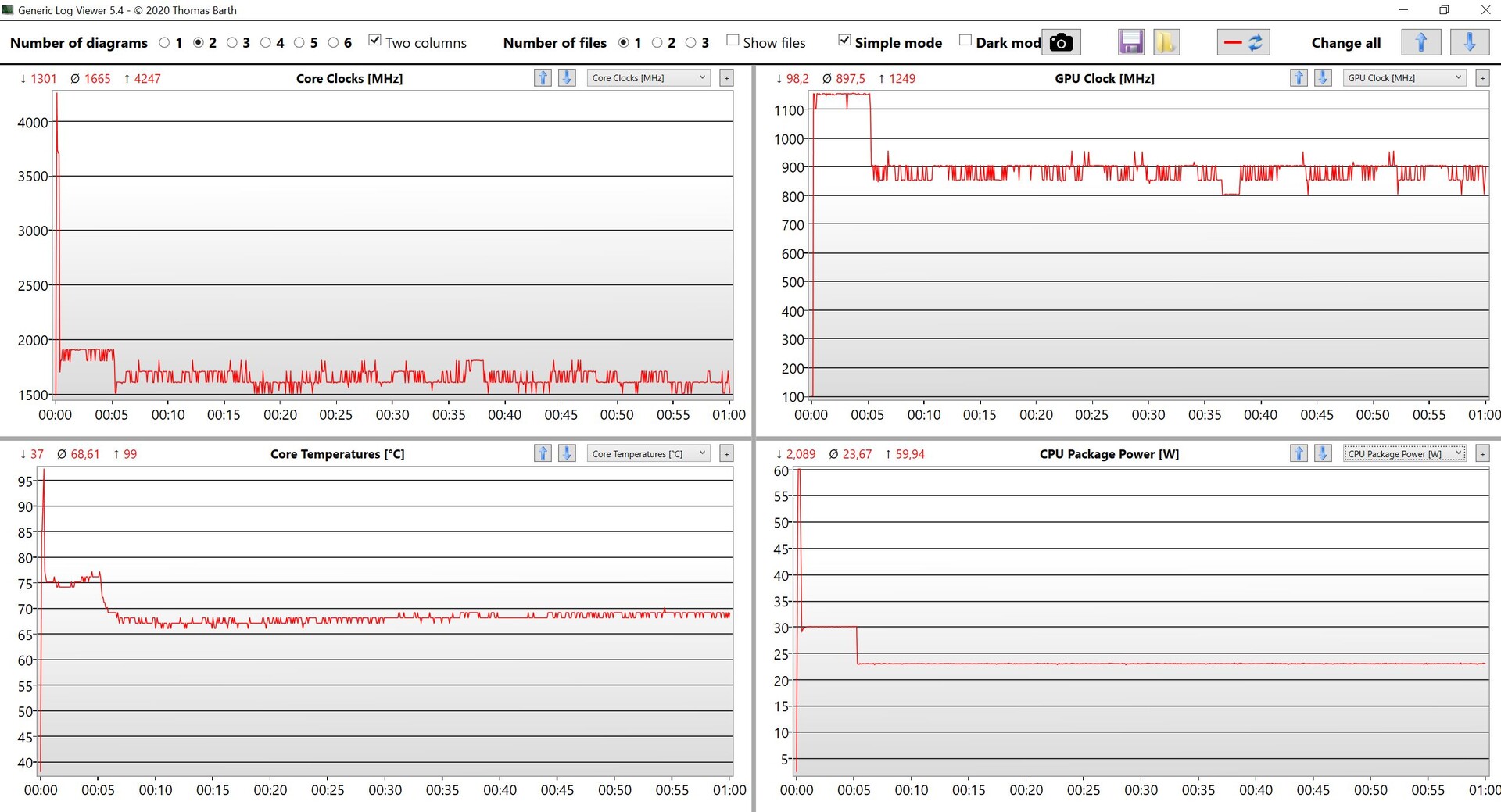
Task: Expand the Core Temperatures [°C] dropdown
Action: (x=648, y=454)
